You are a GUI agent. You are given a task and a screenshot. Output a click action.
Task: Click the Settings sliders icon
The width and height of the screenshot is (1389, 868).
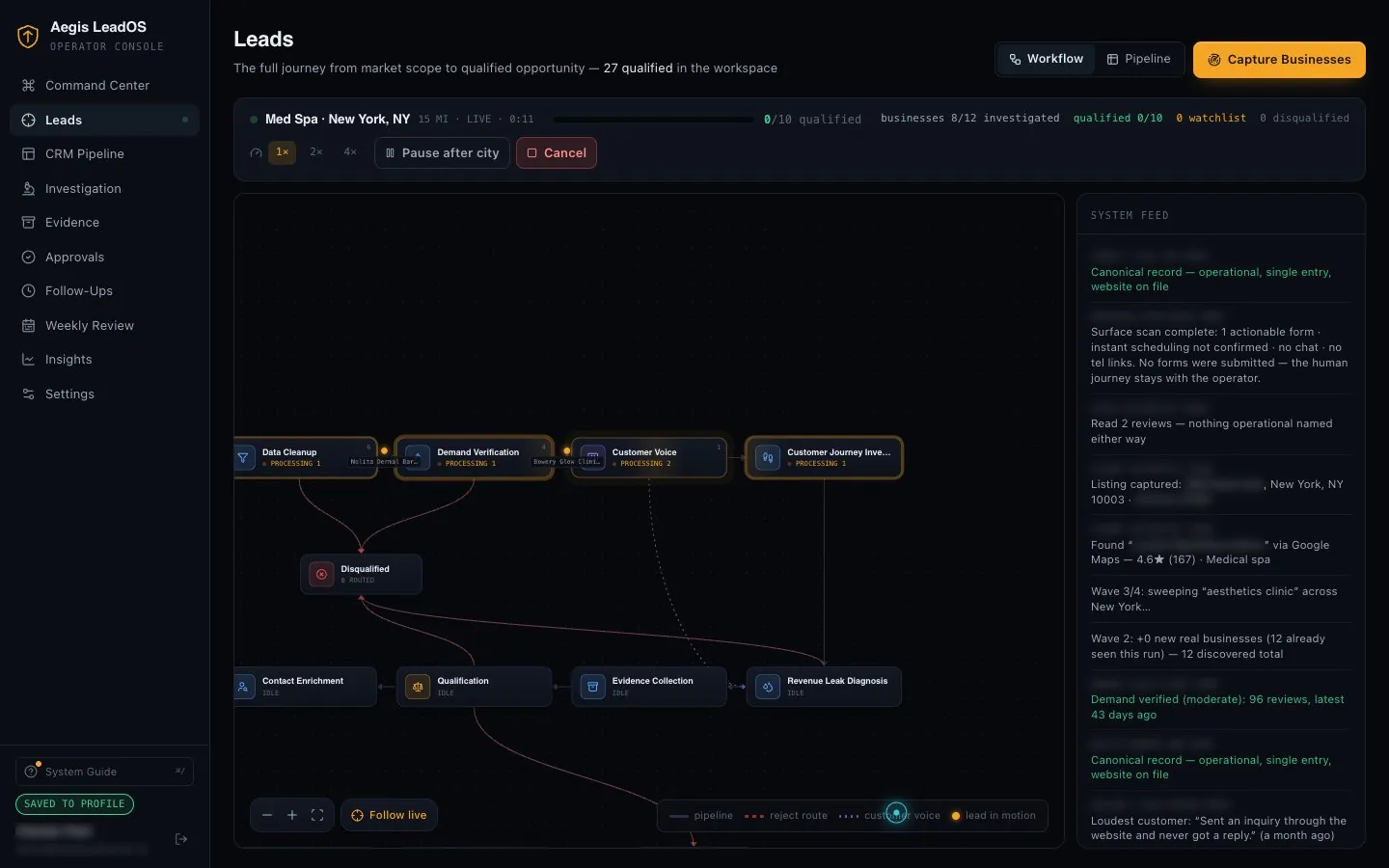coord(28,394)
